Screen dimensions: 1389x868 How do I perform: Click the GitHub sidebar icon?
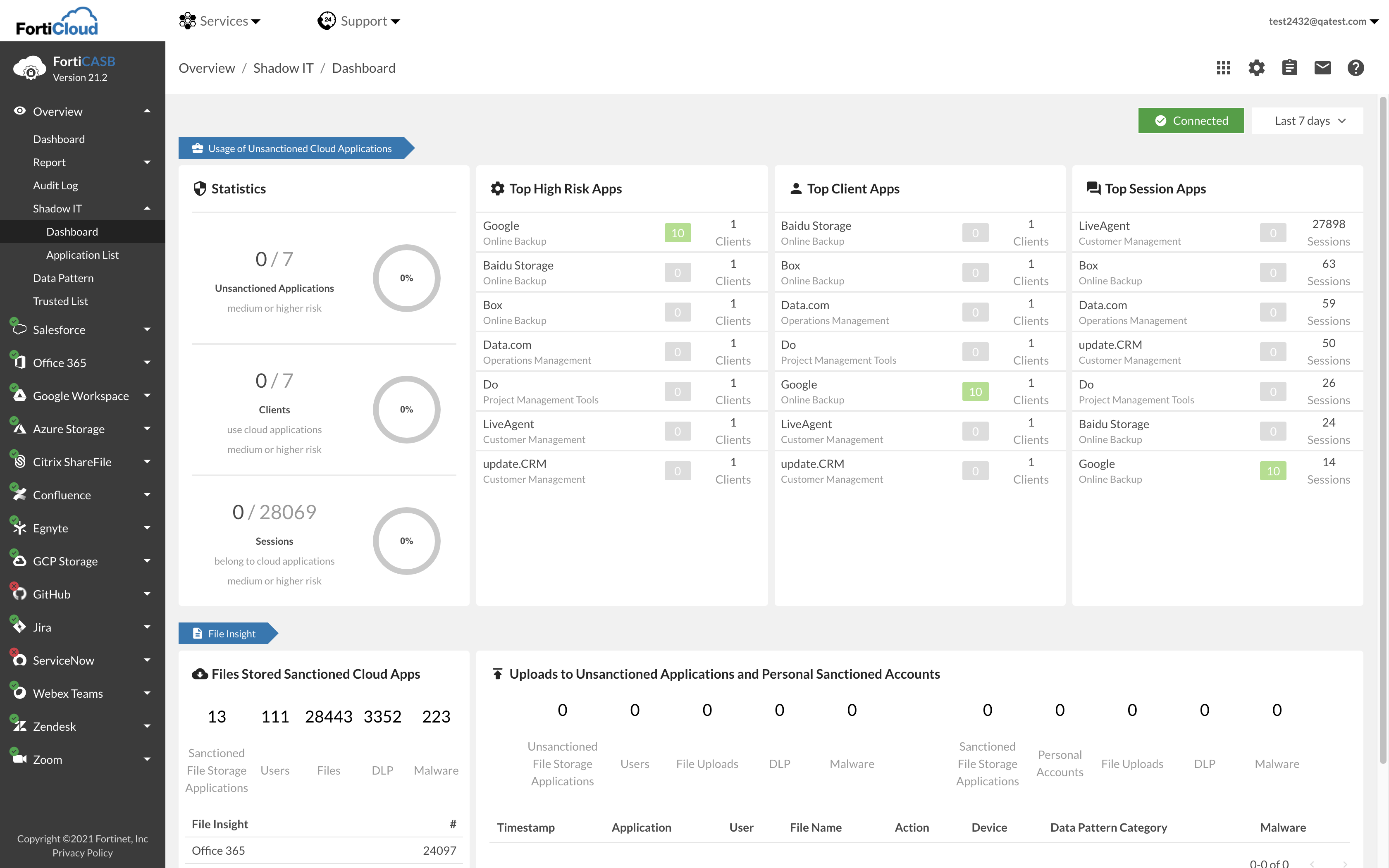19,594
